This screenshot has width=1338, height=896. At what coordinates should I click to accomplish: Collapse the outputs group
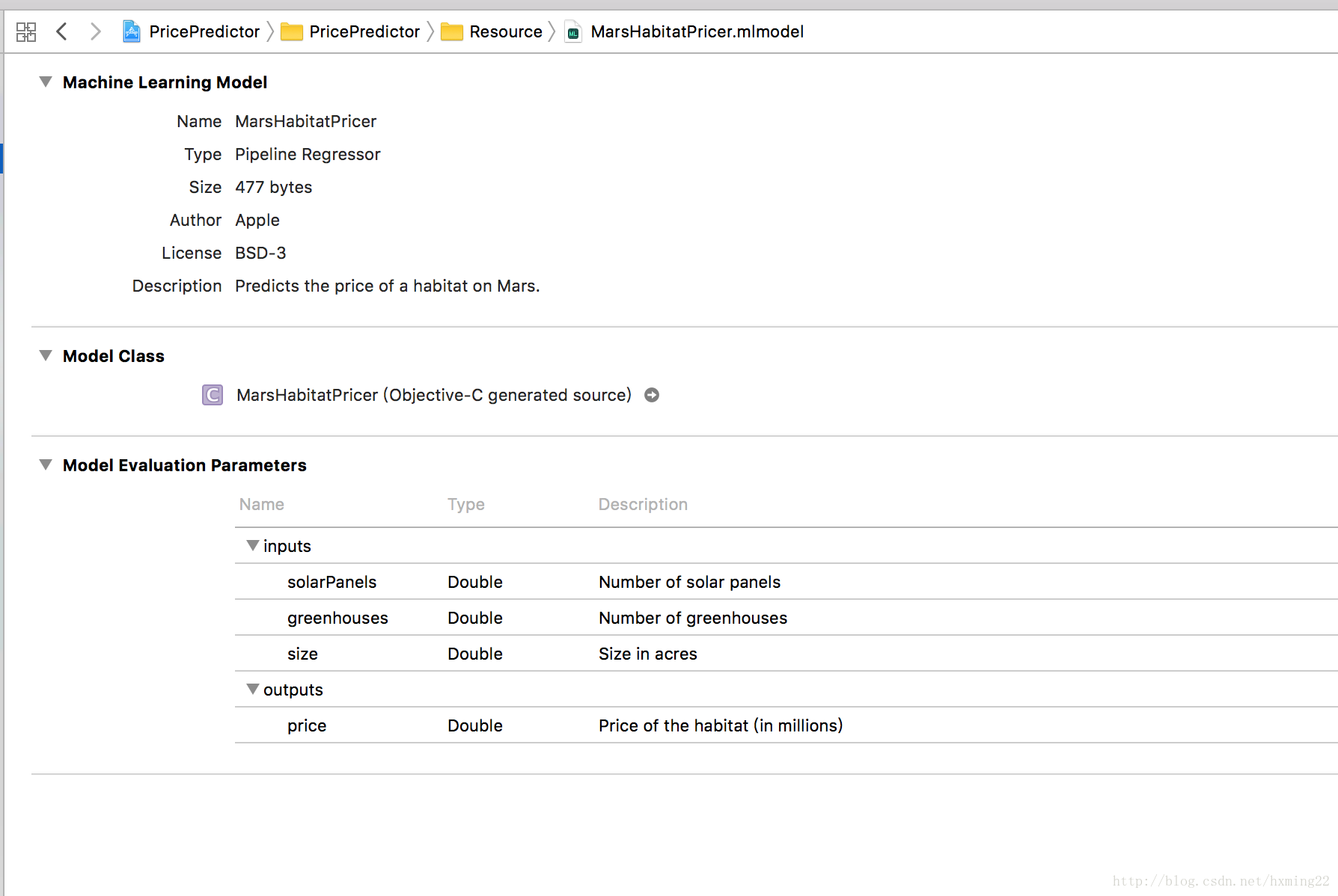click(x=253, y=689)
